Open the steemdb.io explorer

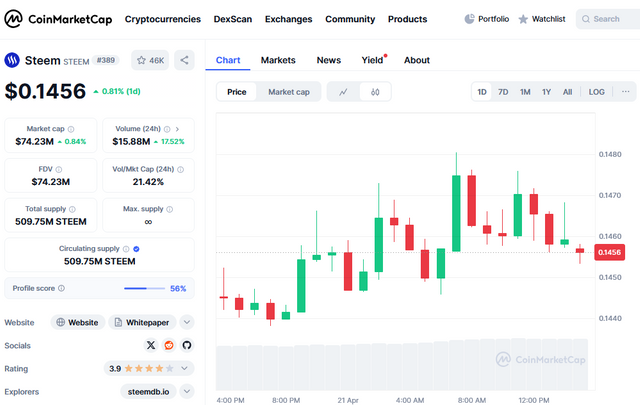[x=148, y=392]
